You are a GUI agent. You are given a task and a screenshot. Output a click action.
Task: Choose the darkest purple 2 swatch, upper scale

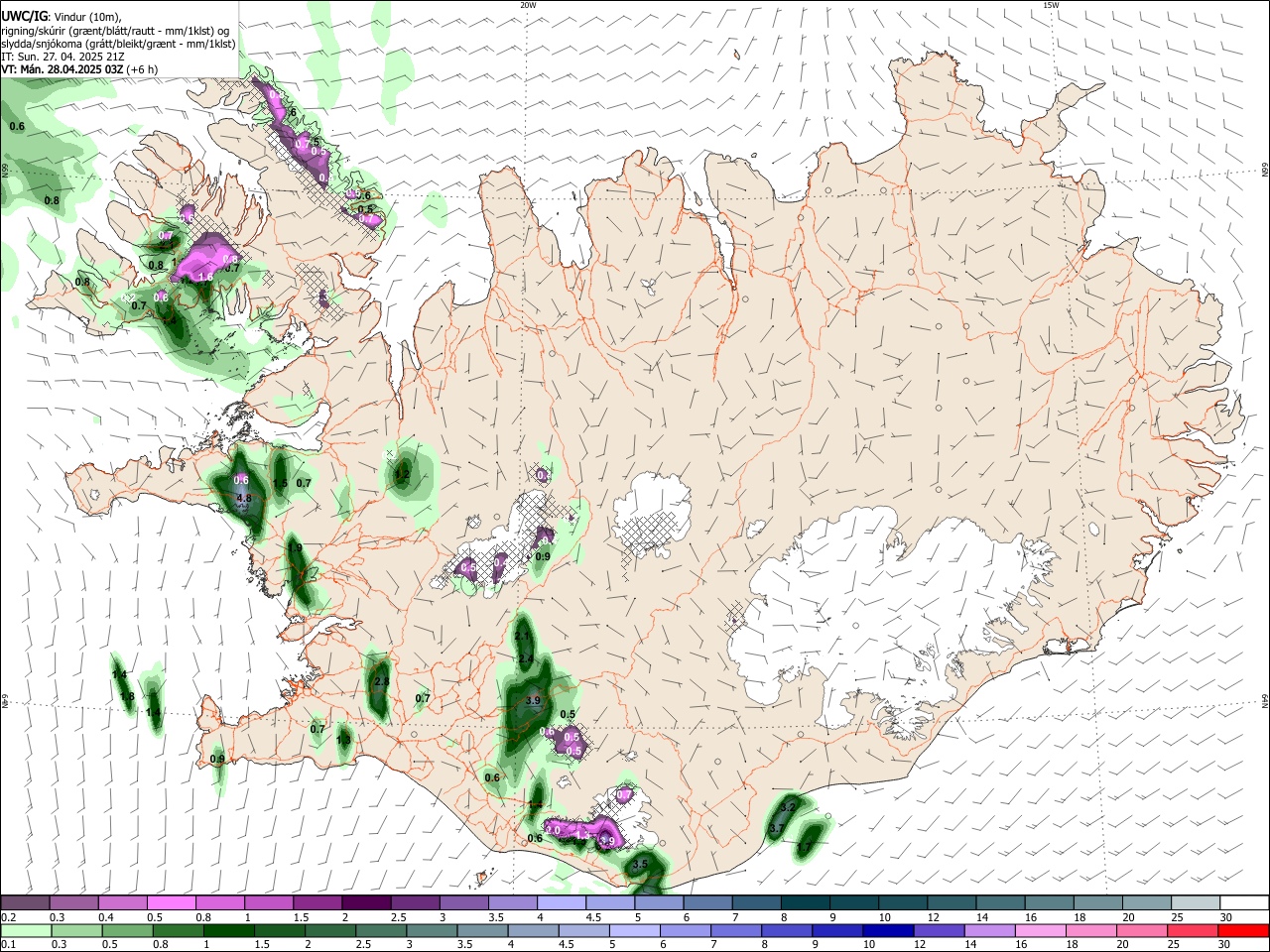[366, 902]
